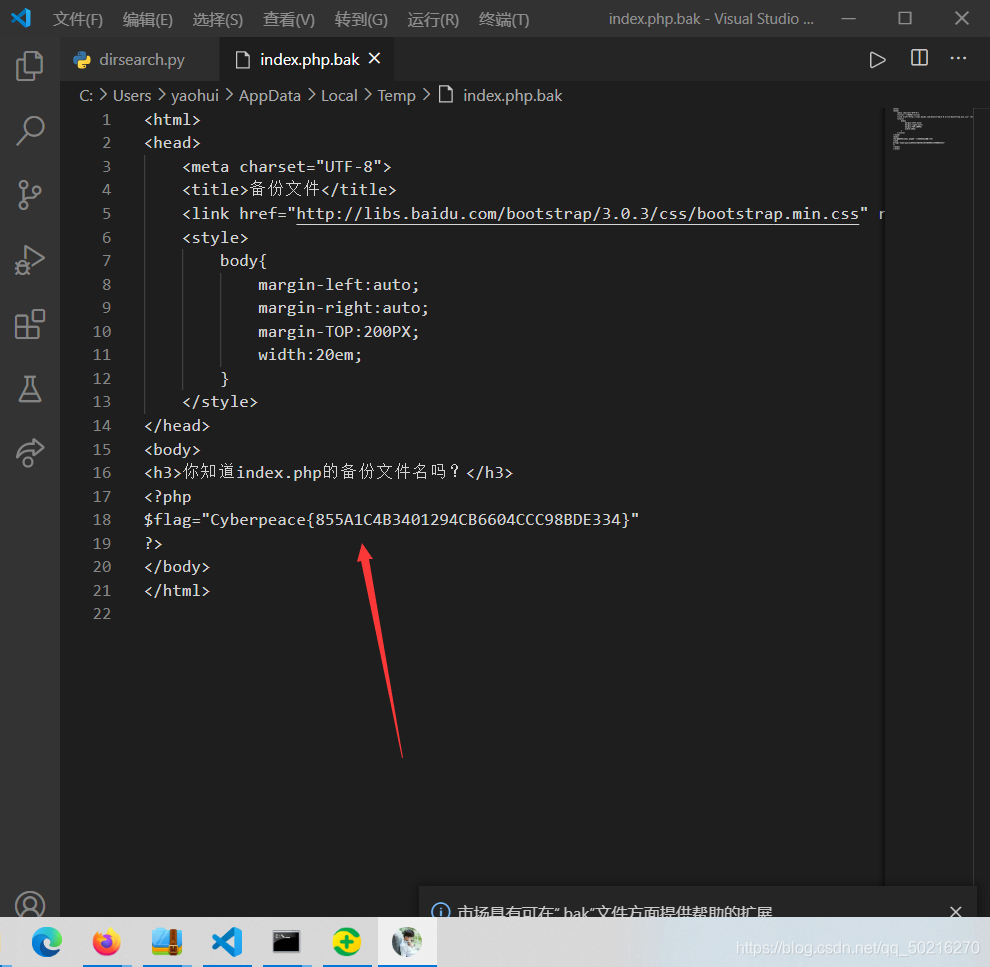
Task: Open the avatar photo app on taskbar
Action: pos(407,942)
